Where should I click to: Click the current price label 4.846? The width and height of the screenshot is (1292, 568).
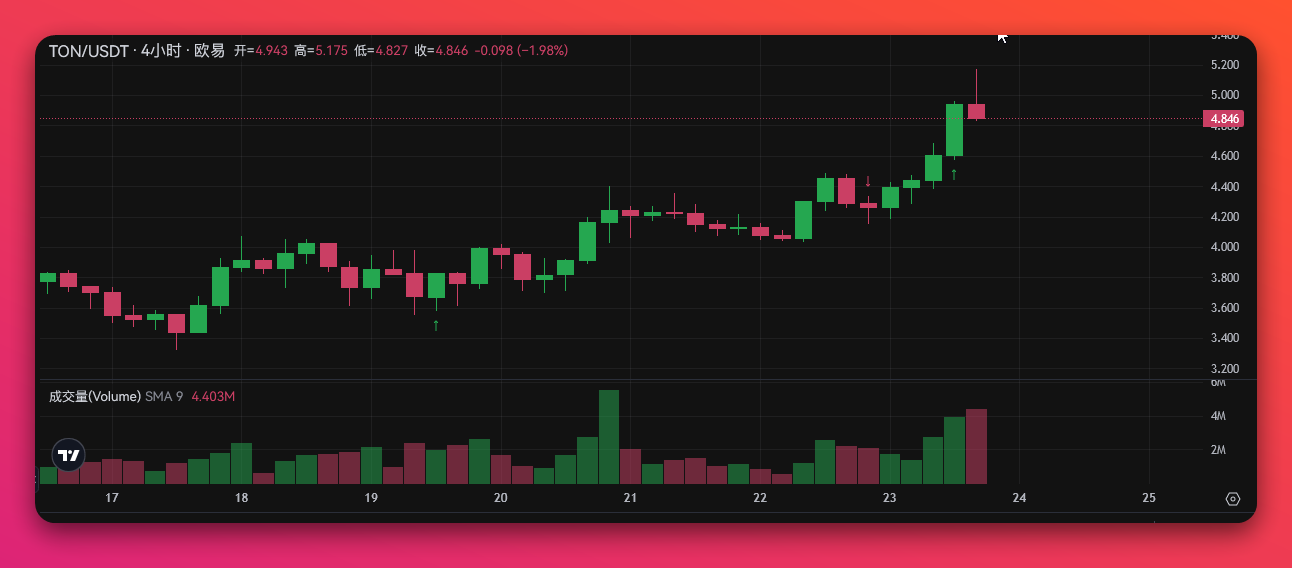(1224, 119)
